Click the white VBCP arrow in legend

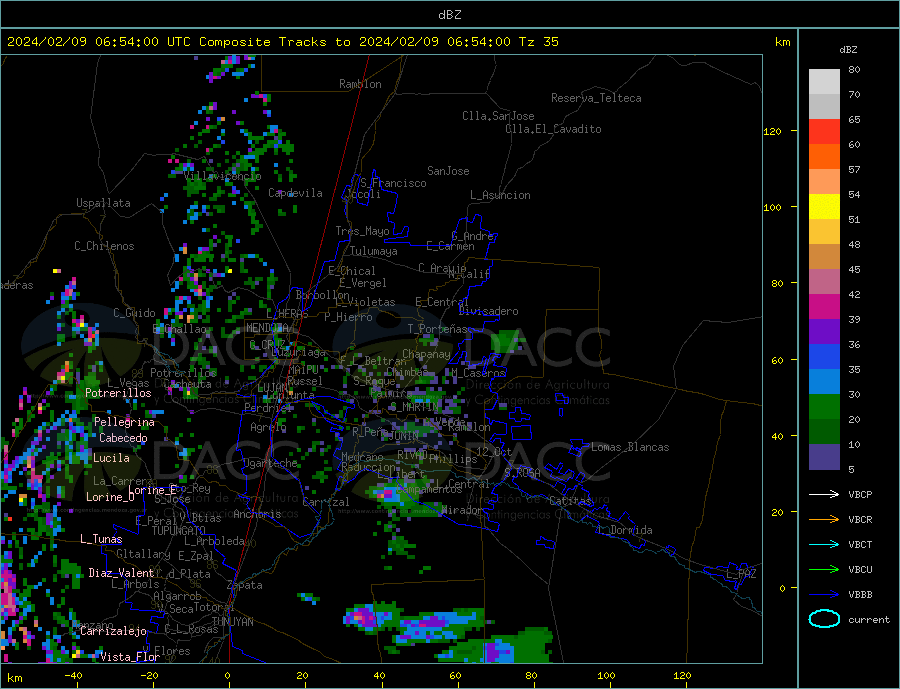[x=824, y=494]
